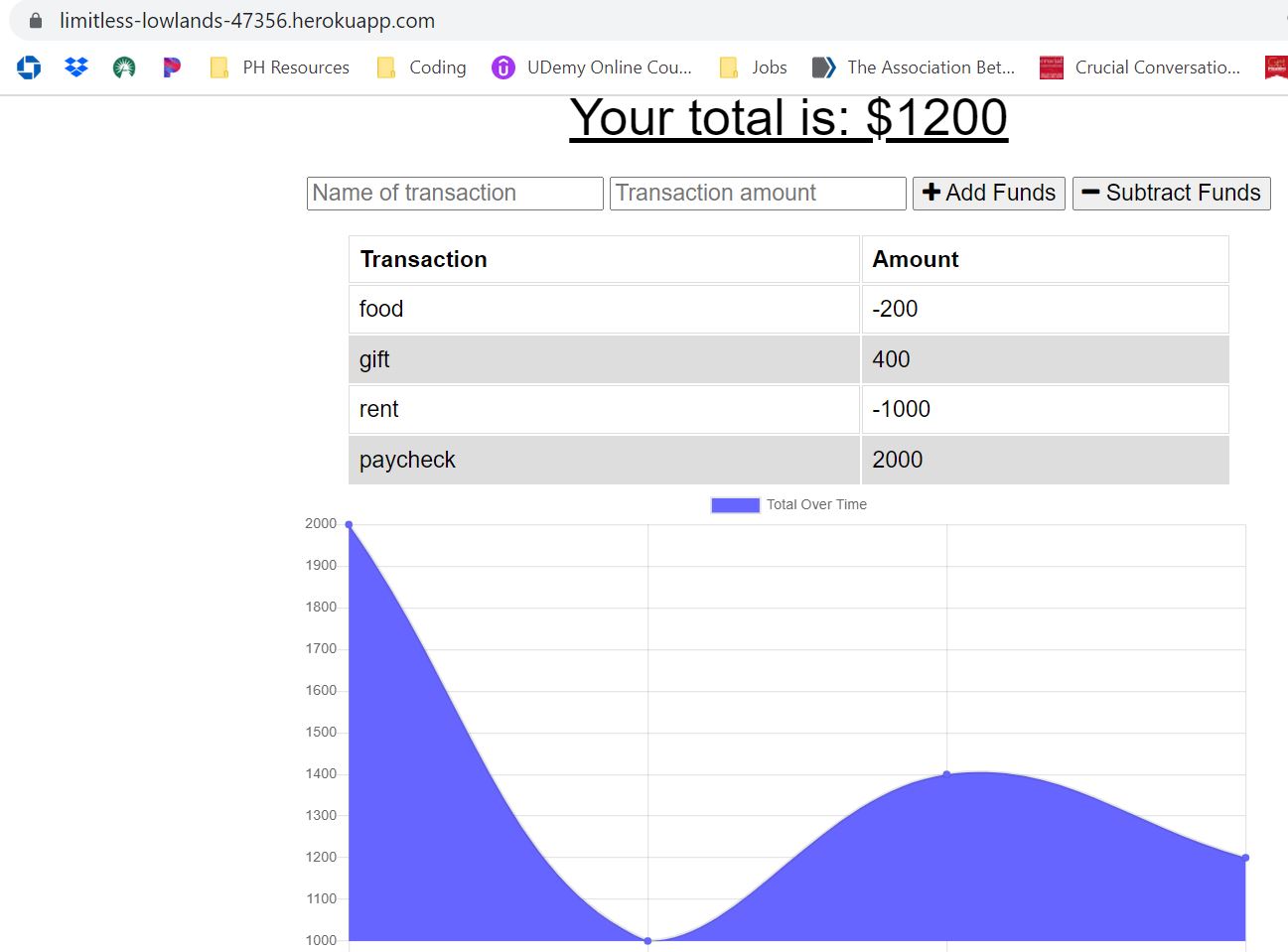Click the green circular bookmark icon
Screen dimensions: 1288x952
pyautogui.click(x=124, y=68)
